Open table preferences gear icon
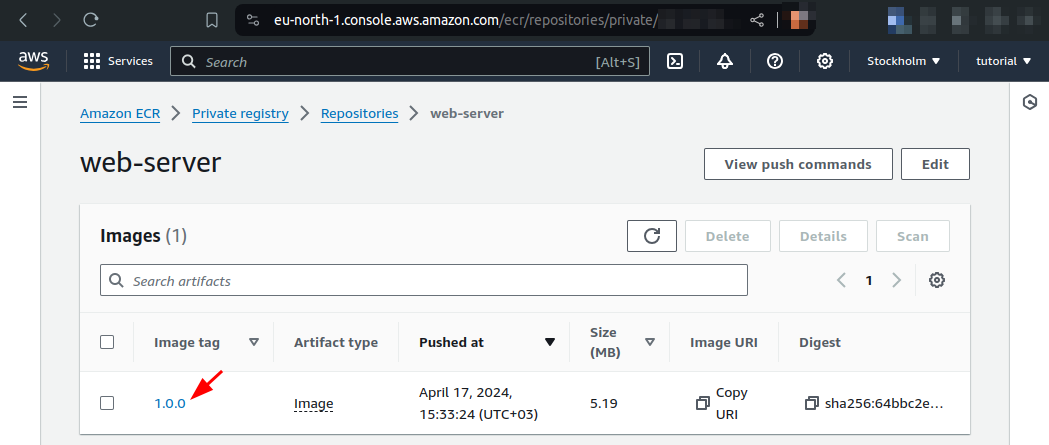The height and width of the screenshot is (445, 1049). 937,280
